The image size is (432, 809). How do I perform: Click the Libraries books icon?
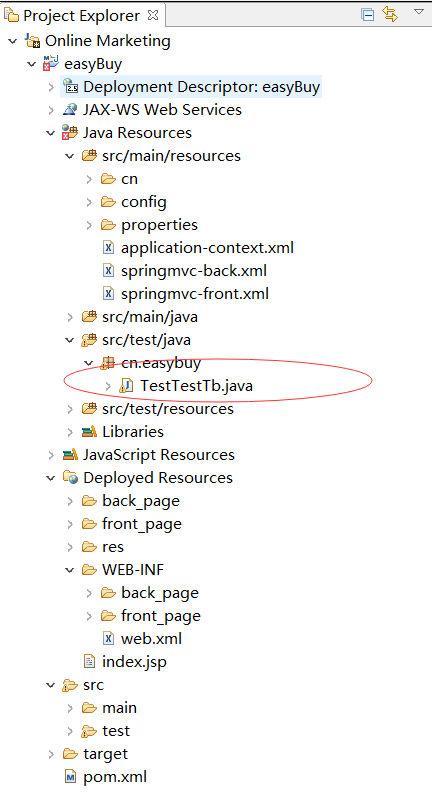89,431
